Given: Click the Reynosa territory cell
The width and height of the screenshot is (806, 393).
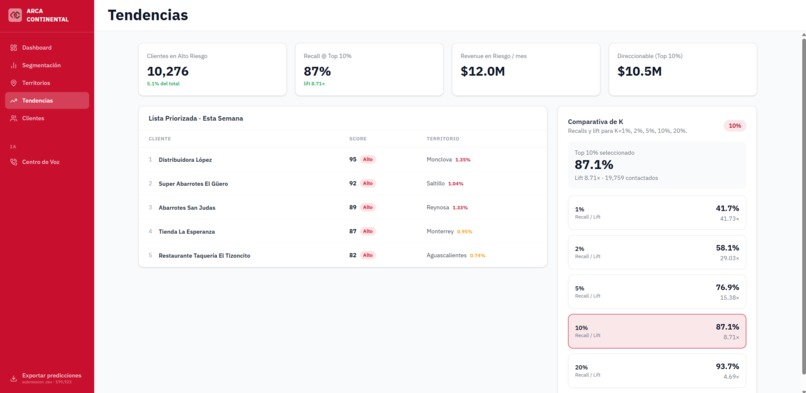Looking at the screenshot, I should click(447, 208).
